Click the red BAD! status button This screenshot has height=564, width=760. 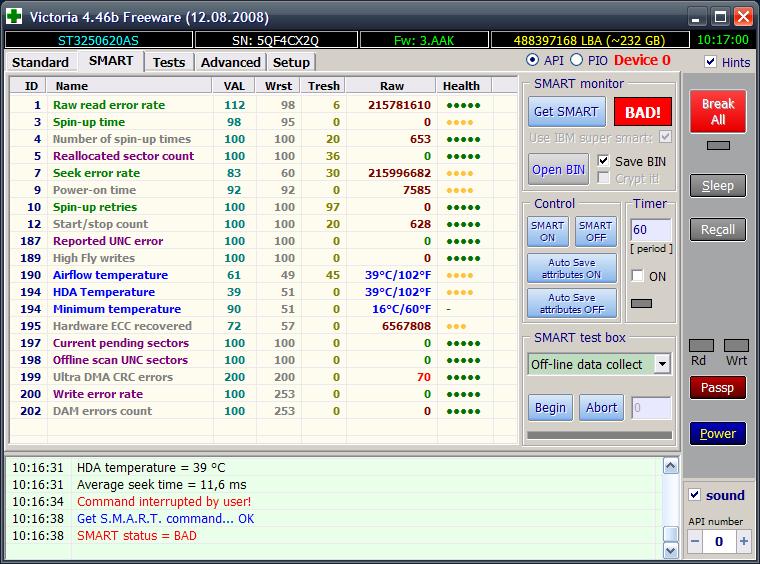pyautogui.click(x=643, y=112)
